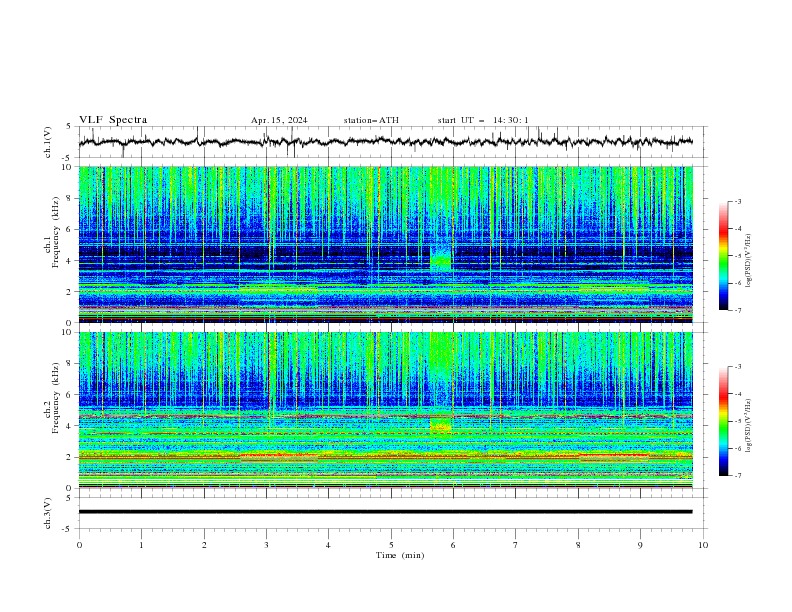The width and height of the screenshot is (792, 612).
Task: Click the ch.2 "Frequency (kHz)" axis title
Action: pyautogui.click(x=55, y=398)
